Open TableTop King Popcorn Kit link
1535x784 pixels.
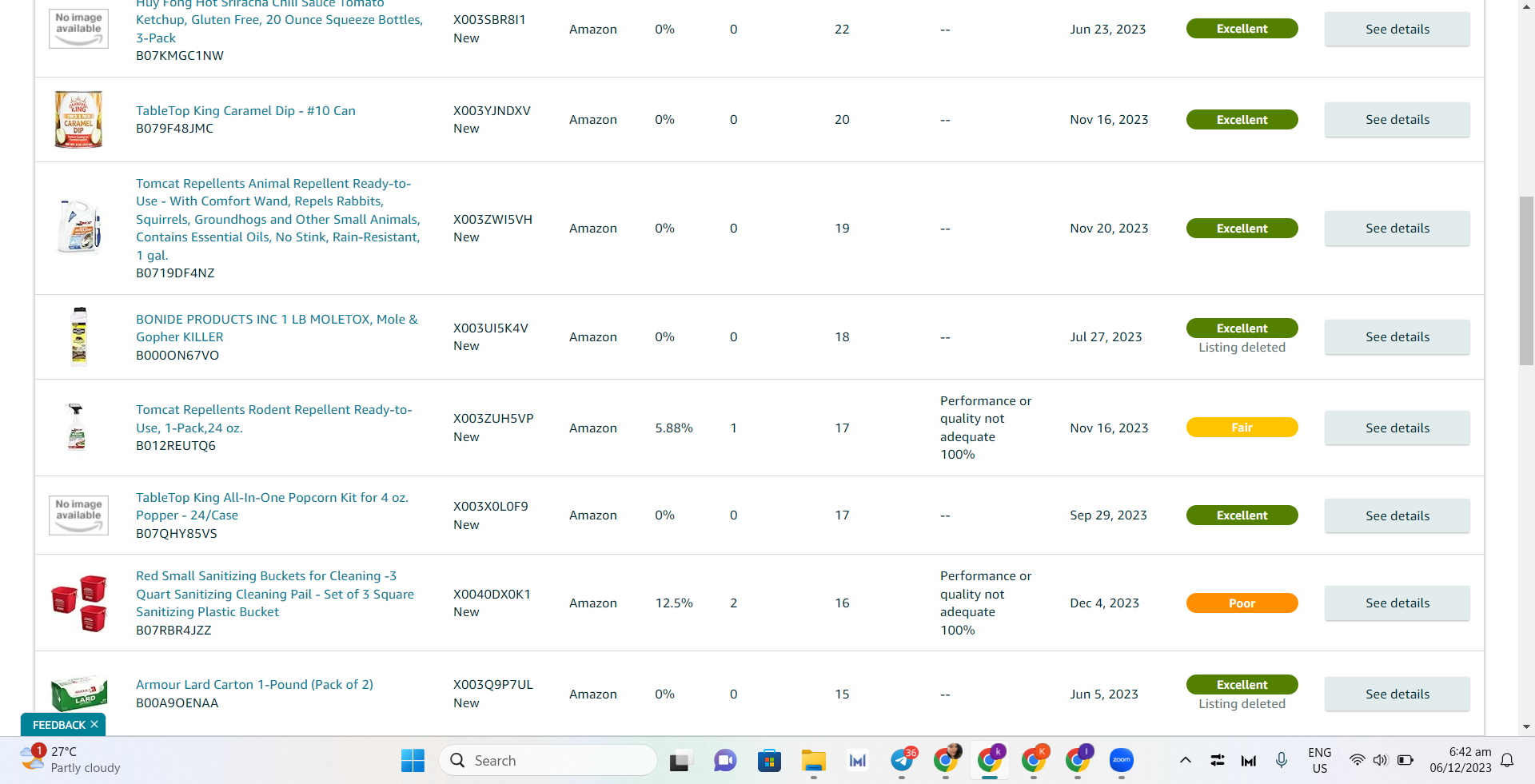point(272,507)
